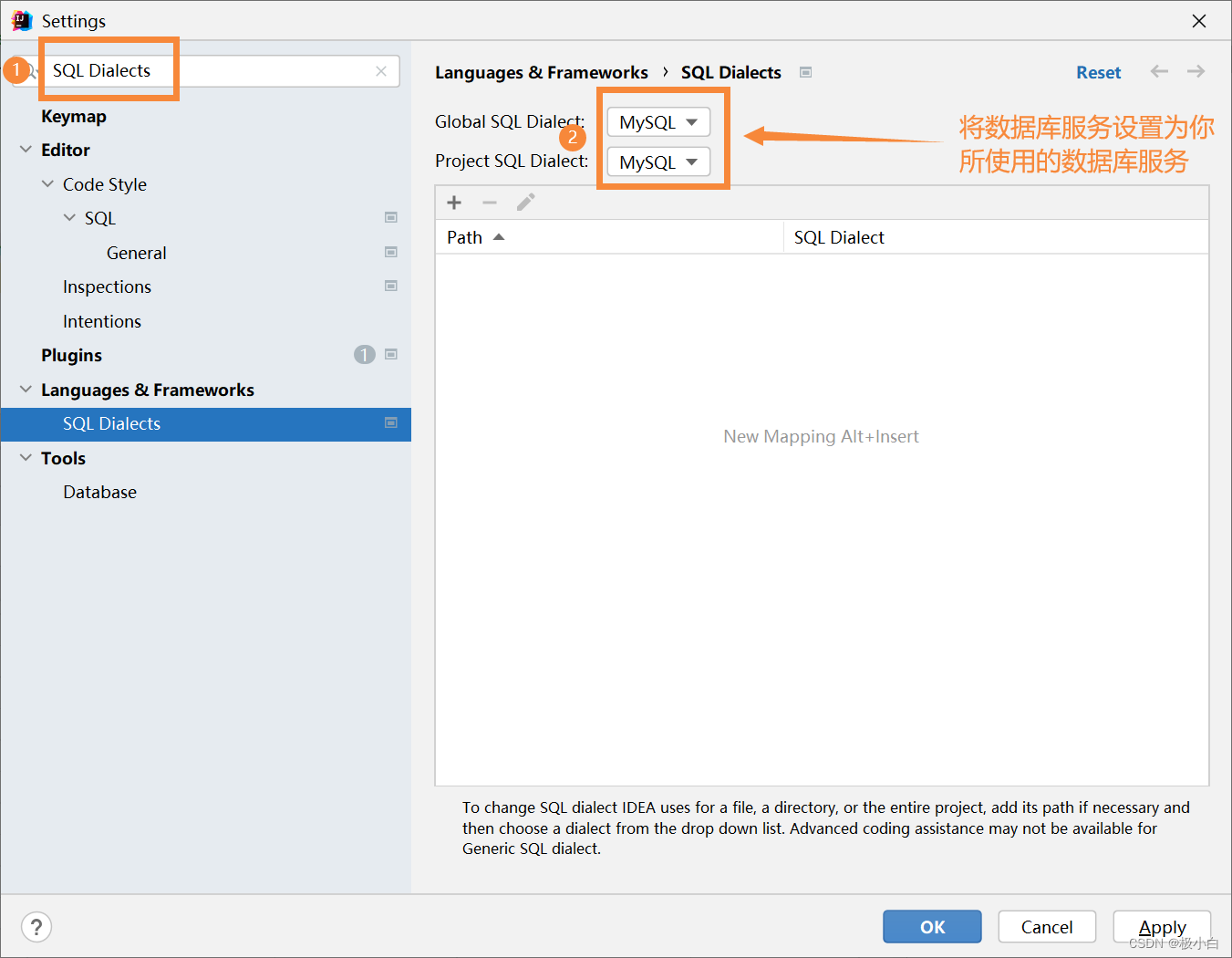The image size is (1232, 958).
Task: Click the Cancel button
Action: (1047, 927)
